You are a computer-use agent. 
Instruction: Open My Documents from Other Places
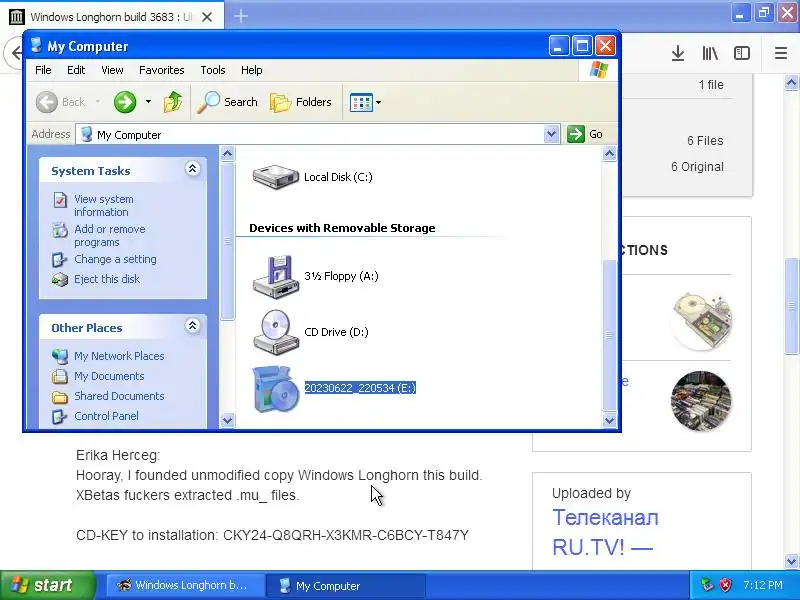coord(109,376)
